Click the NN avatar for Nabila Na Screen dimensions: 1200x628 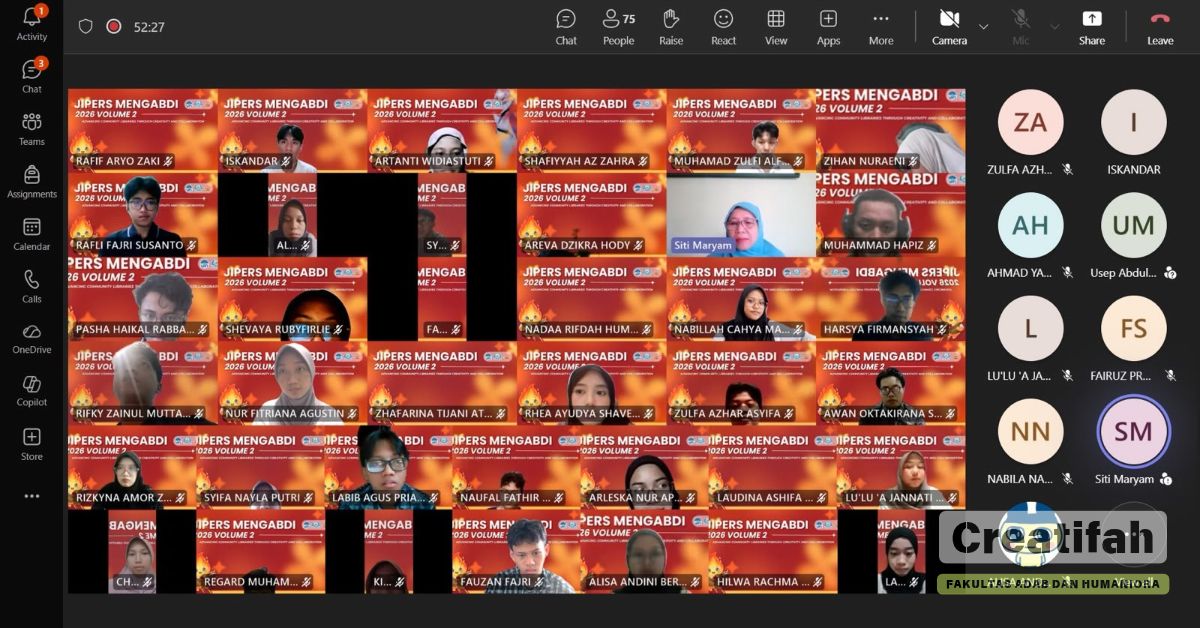pos(1030,431)
